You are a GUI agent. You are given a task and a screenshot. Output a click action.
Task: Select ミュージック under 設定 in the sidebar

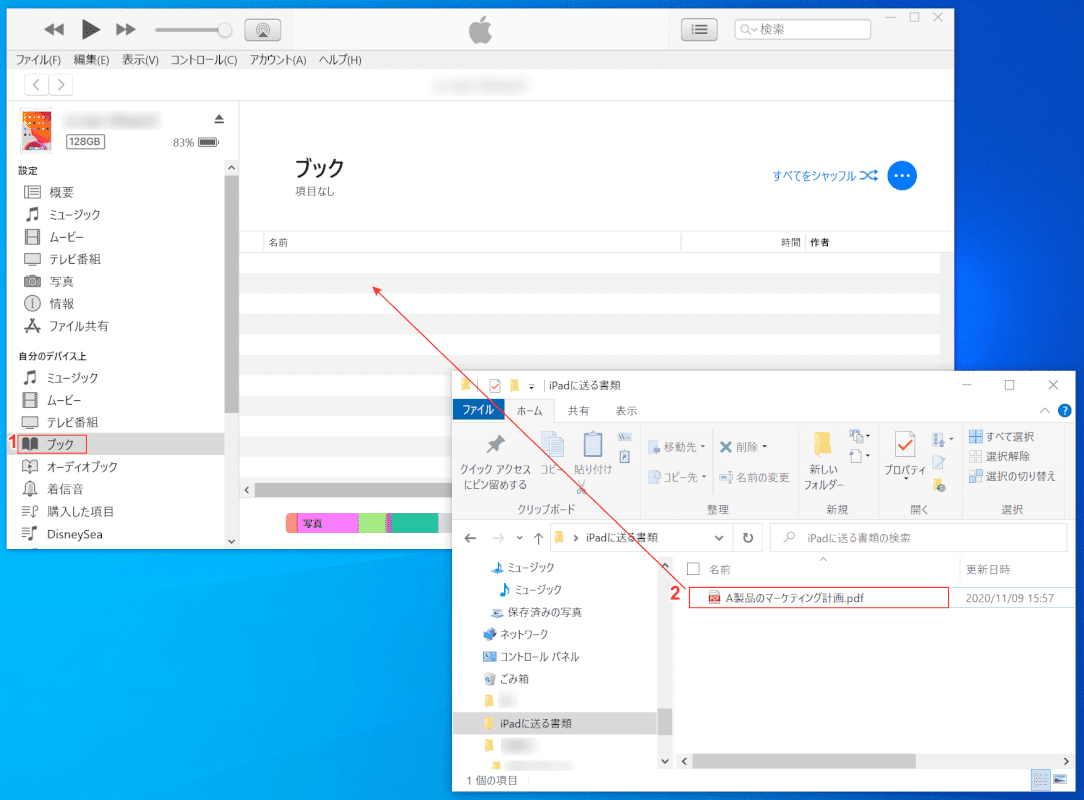click(74, 214)
